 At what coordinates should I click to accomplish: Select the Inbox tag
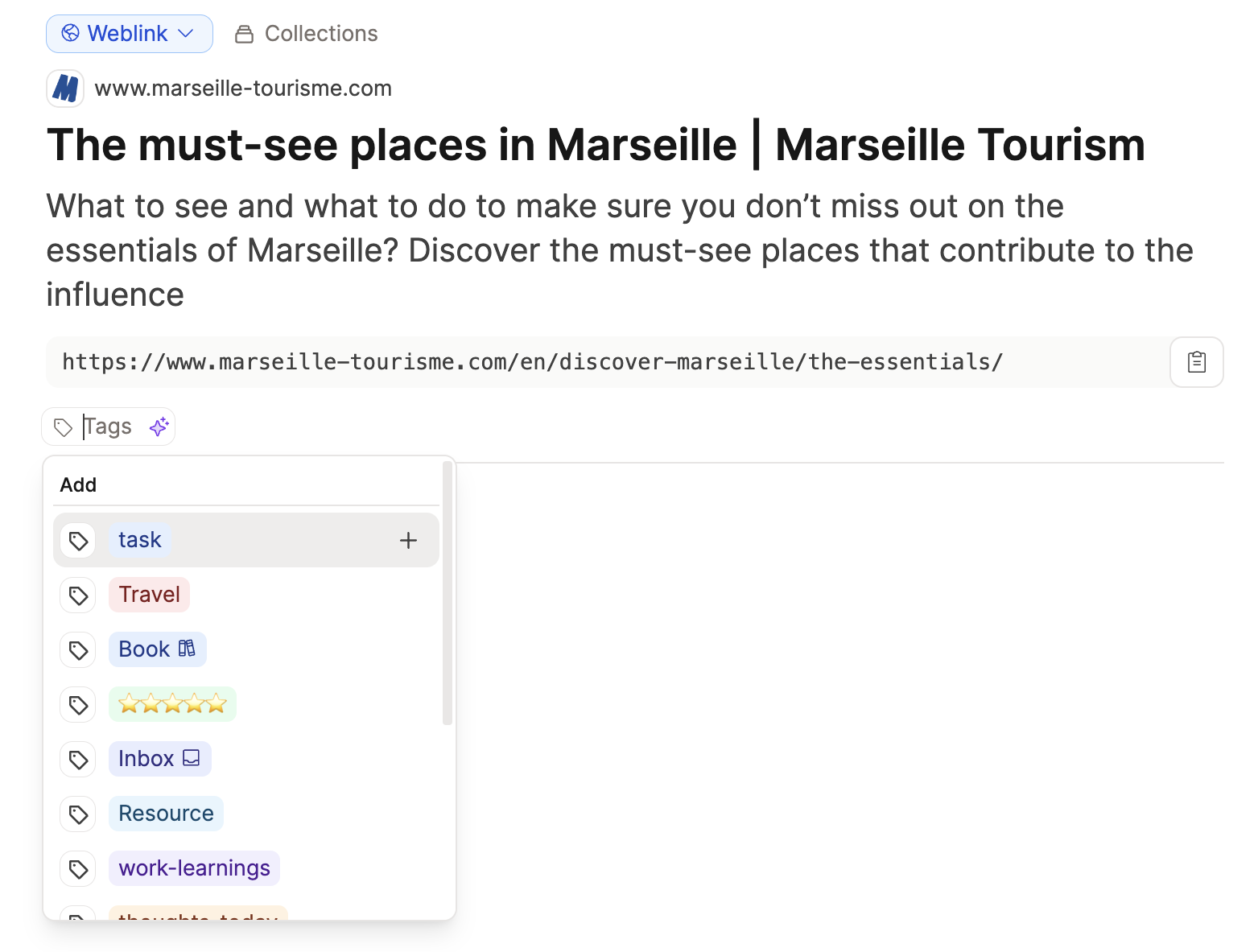159,759
